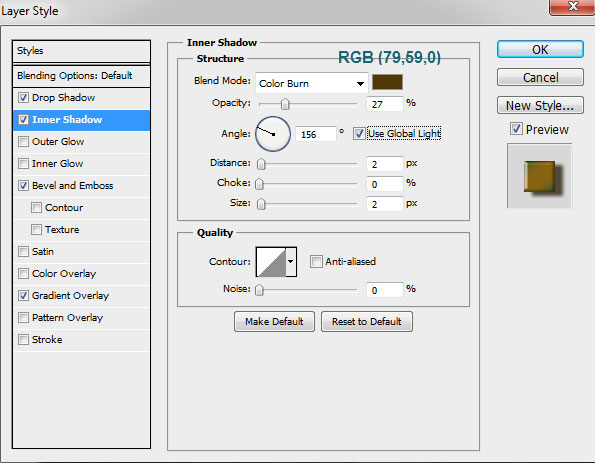
Task: Click the Opacity slider handle
Action: 285,104
